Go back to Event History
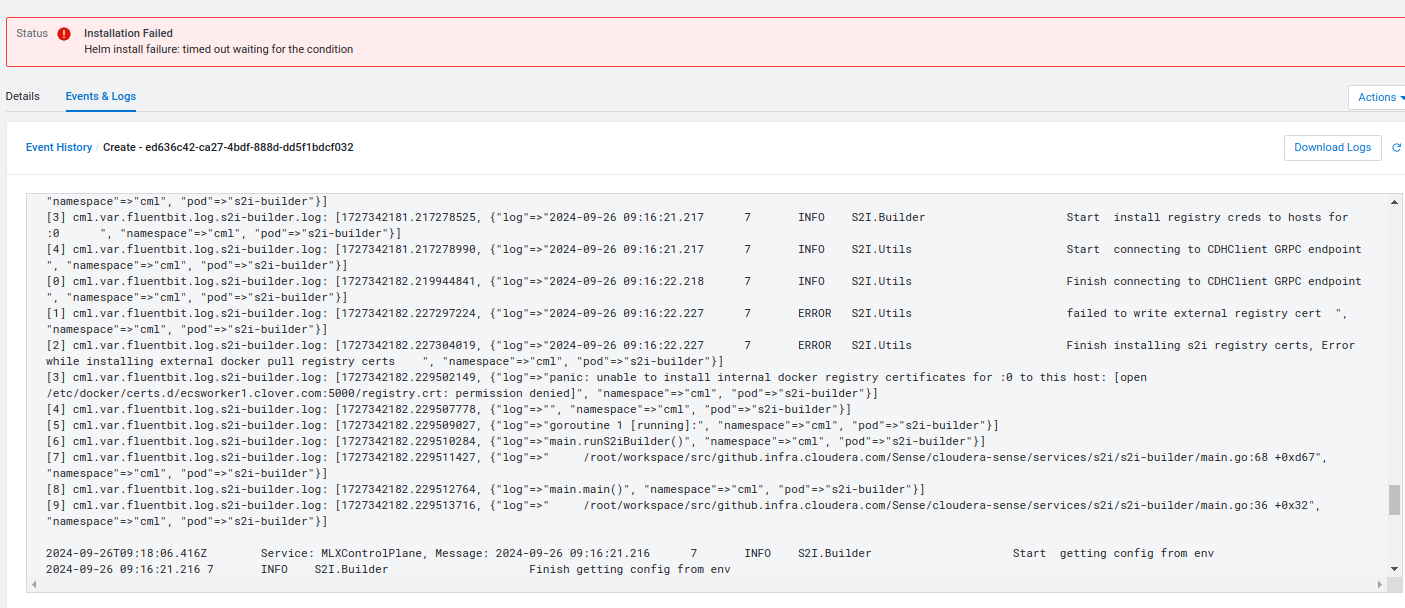 [59, 147]
